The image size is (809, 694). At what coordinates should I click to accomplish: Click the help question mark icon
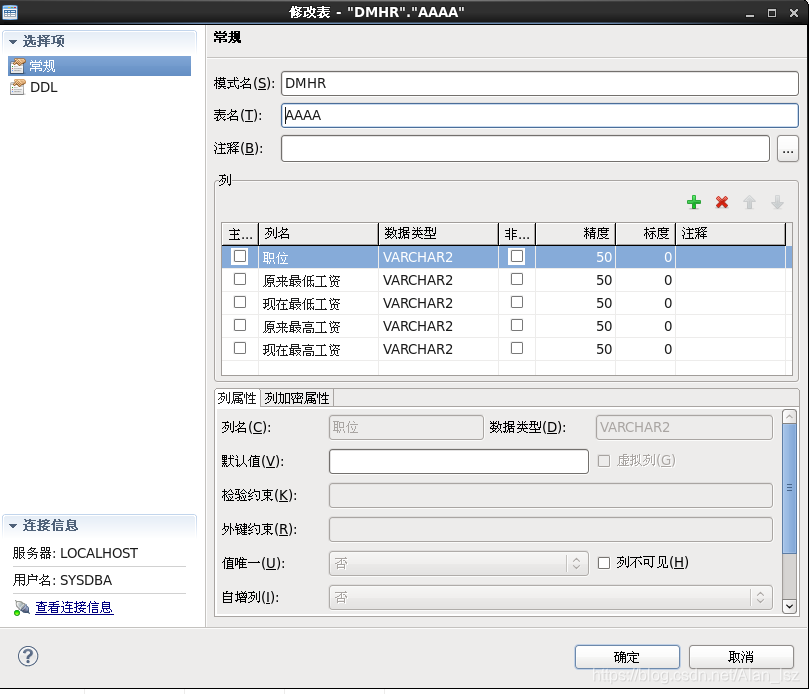(28, 656)
